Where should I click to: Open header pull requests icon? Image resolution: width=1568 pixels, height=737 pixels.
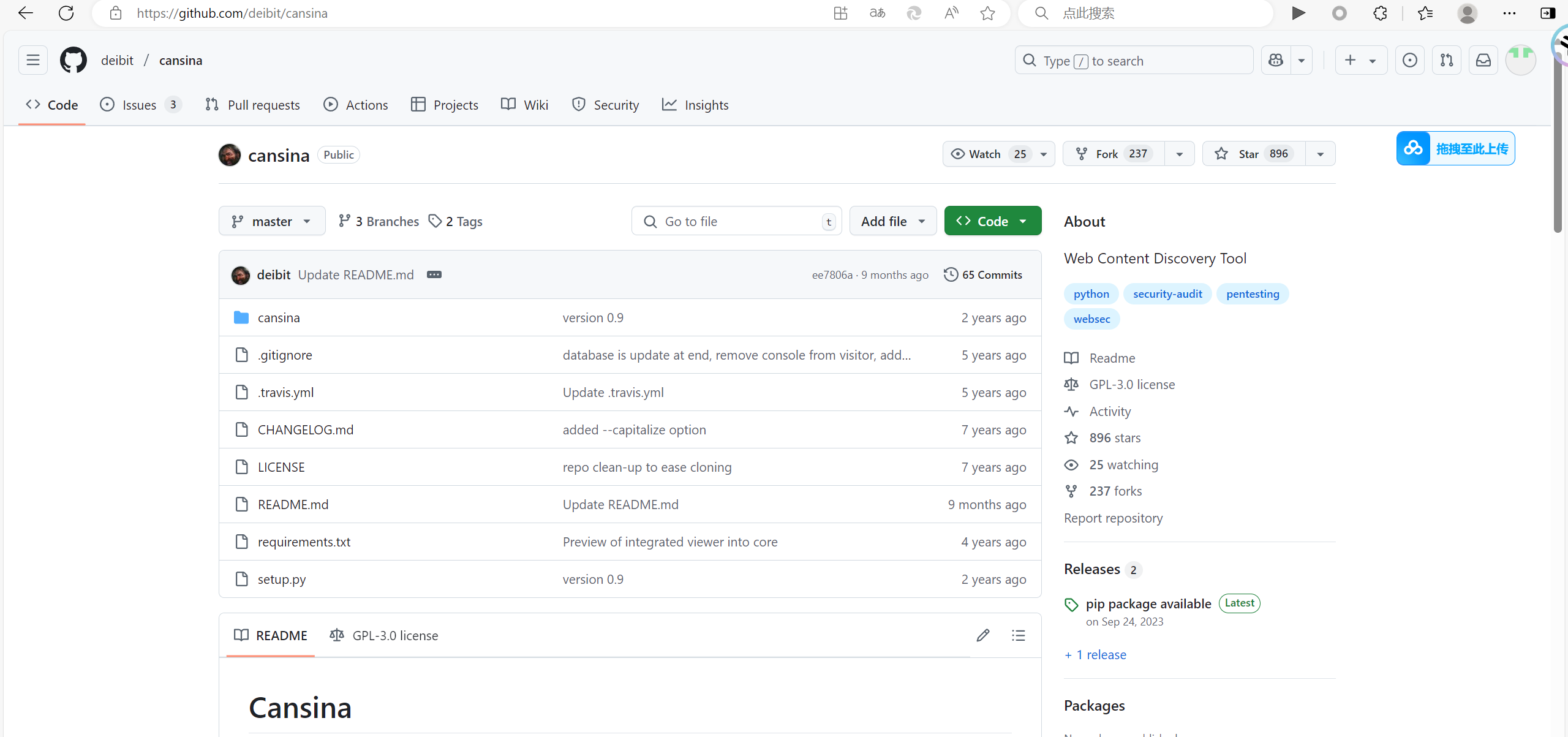(x=1446, y=60)
